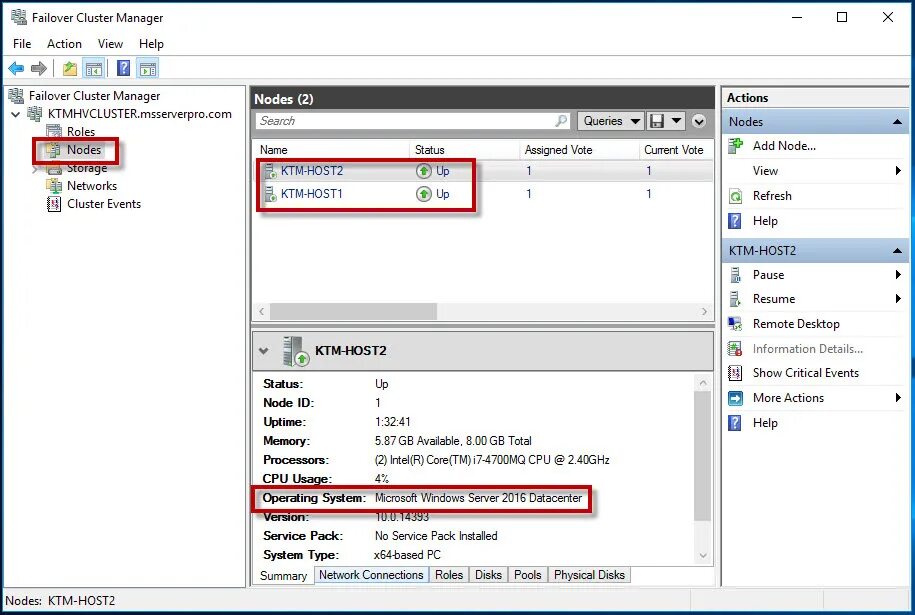Click the search magnifier icon
This screenshot has width=915, height=615.
coord(561,121)
